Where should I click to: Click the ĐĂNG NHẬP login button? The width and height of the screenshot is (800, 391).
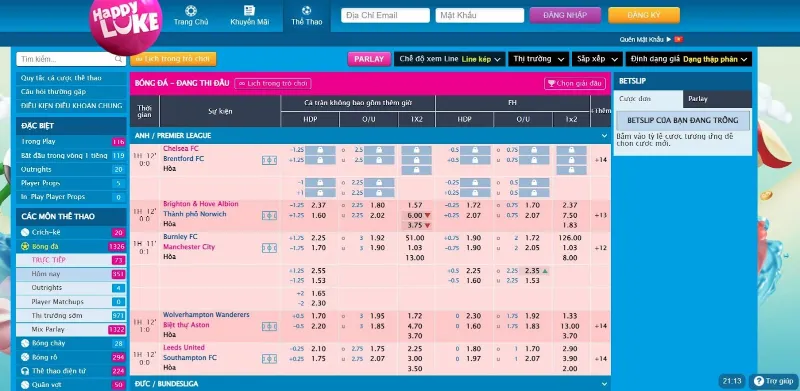[x=565, y=15]
